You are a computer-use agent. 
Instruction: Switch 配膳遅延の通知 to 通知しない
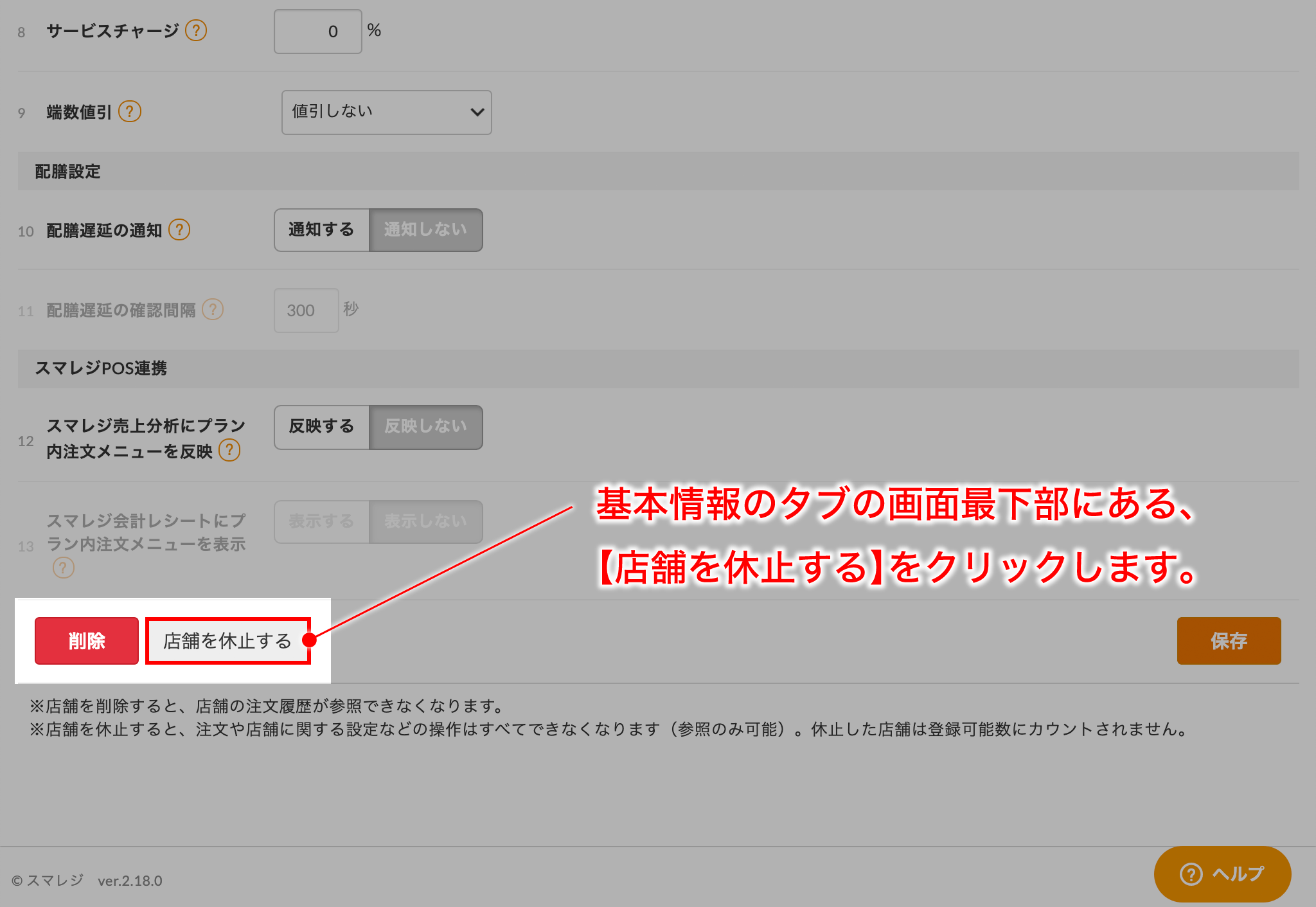point(426,230)
